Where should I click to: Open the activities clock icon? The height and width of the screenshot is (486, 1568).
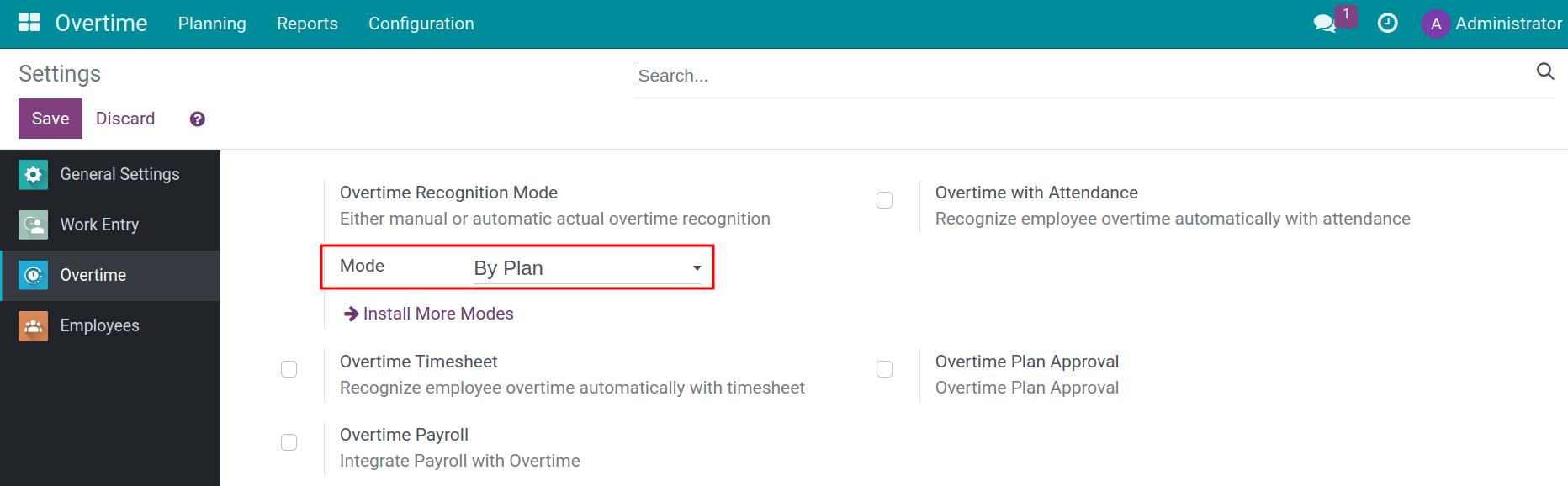point(1387,24)
